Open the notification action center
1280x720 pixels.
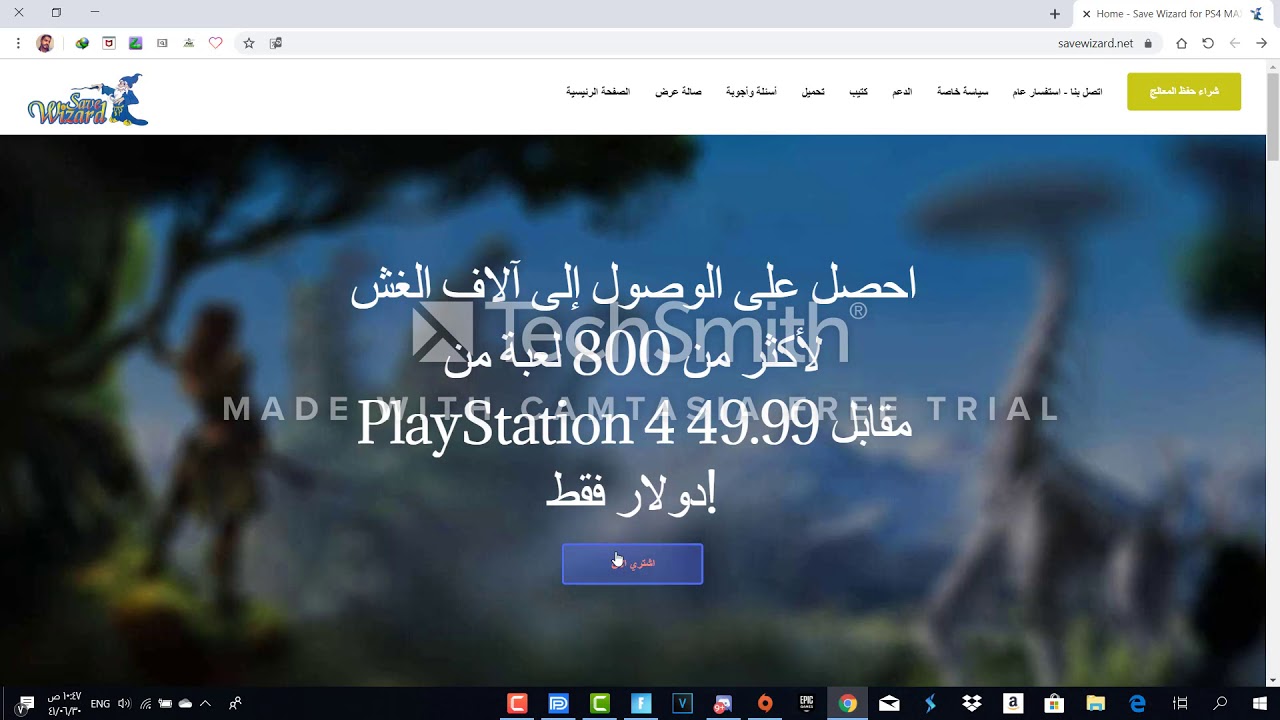(26, 704)
